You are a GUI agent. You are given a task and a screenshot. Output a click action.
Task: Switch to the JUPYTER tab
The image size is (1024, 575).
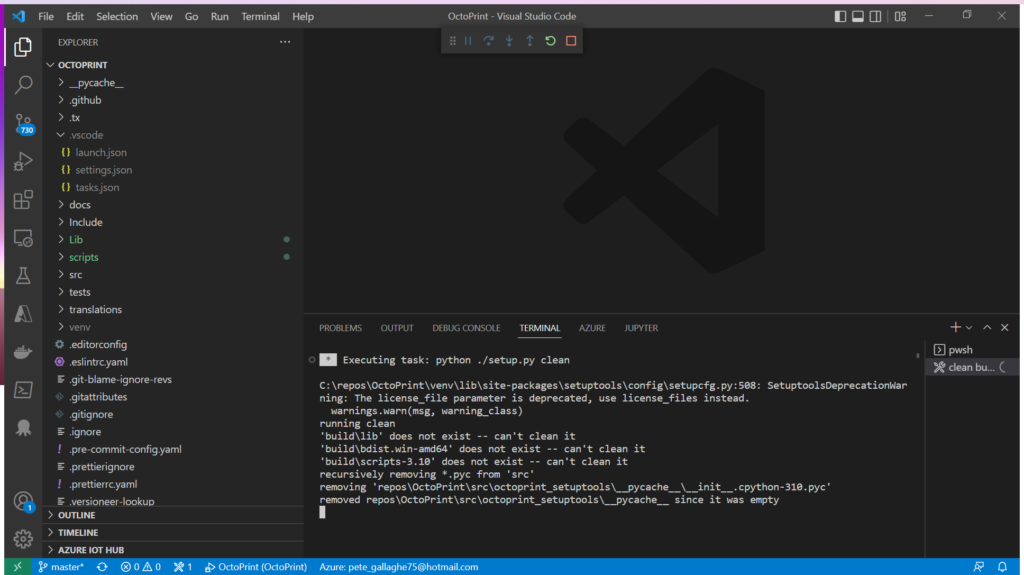[641, 328]
